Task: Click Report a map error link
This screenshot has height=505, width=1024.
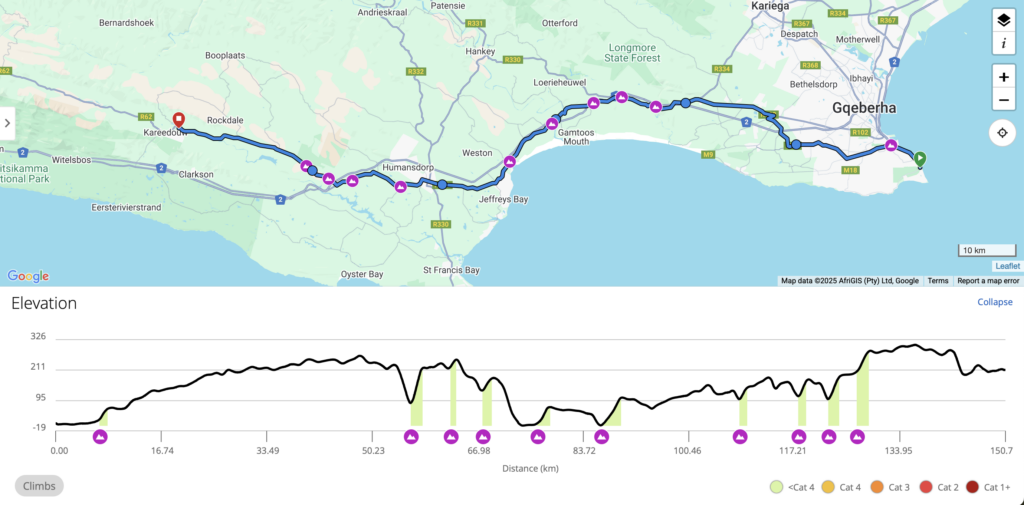Action: [988, 281]
